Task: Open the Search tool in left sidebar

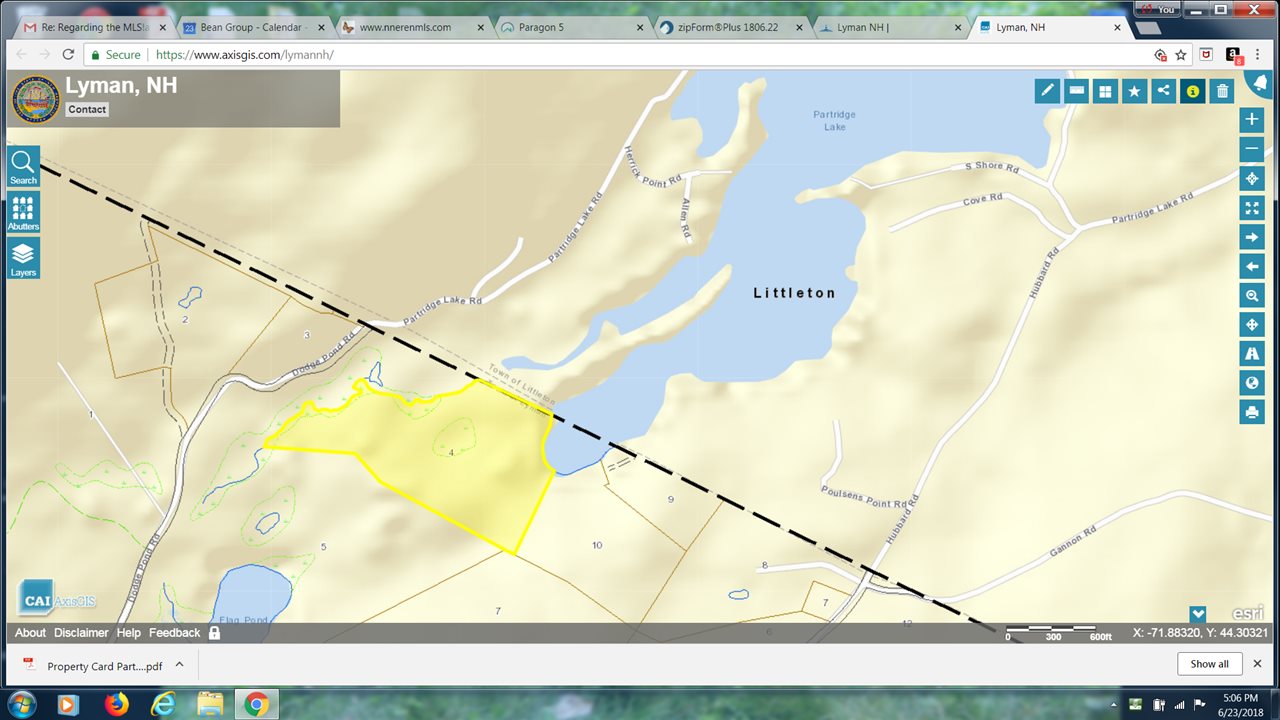Action: pyautogui.click(x=24, y=166)
